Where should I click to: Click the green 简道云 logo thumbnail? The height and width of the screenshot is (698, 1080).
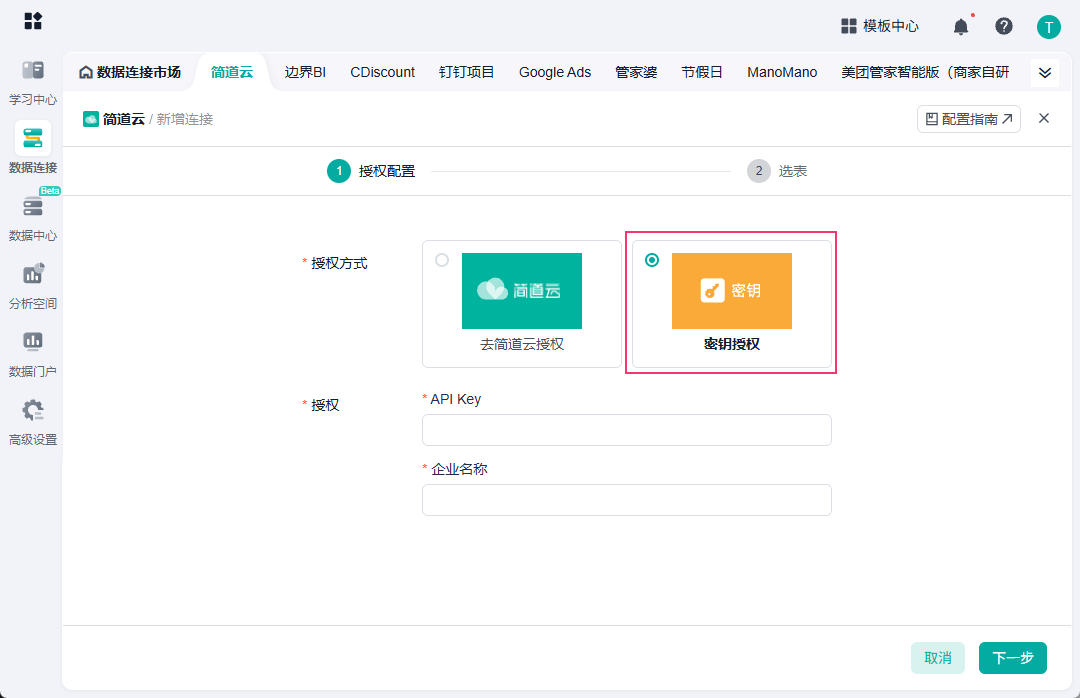521,291
